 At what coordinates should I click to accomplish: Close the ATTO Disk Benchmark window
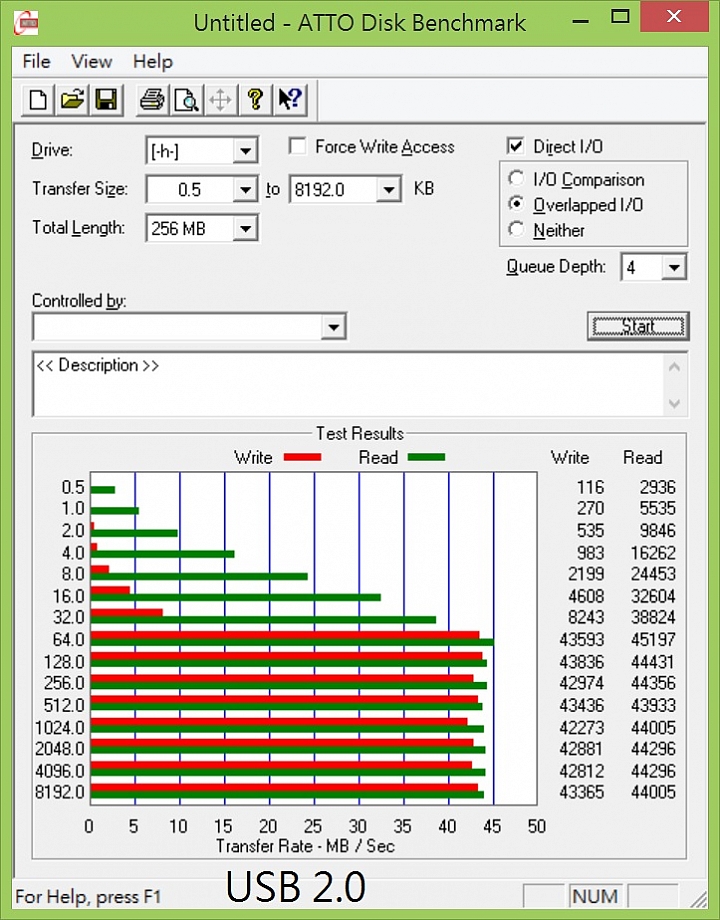click(x=674, y=16)
